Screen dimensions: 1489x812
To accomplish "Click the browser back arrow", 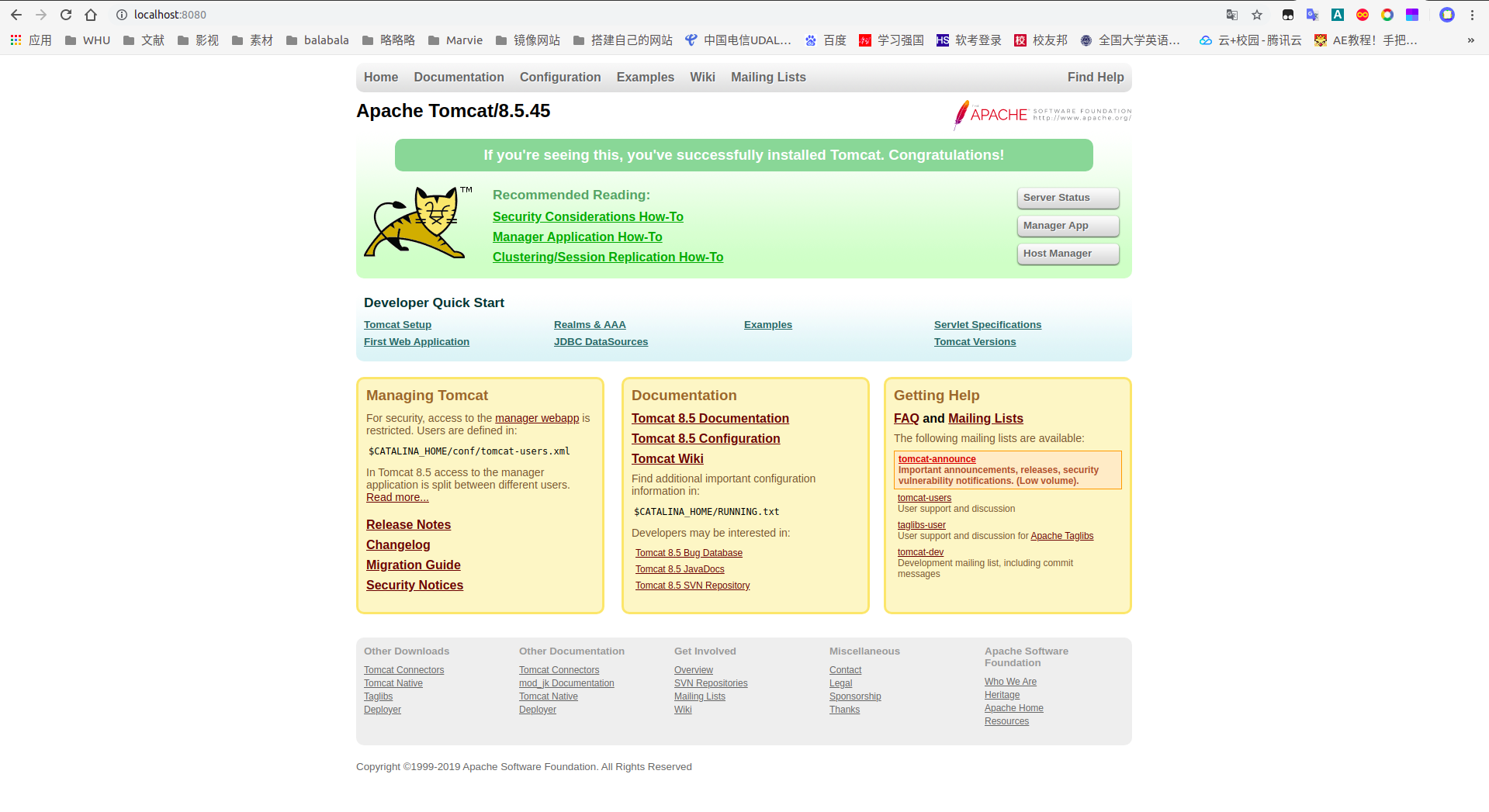I will (16, 15).
